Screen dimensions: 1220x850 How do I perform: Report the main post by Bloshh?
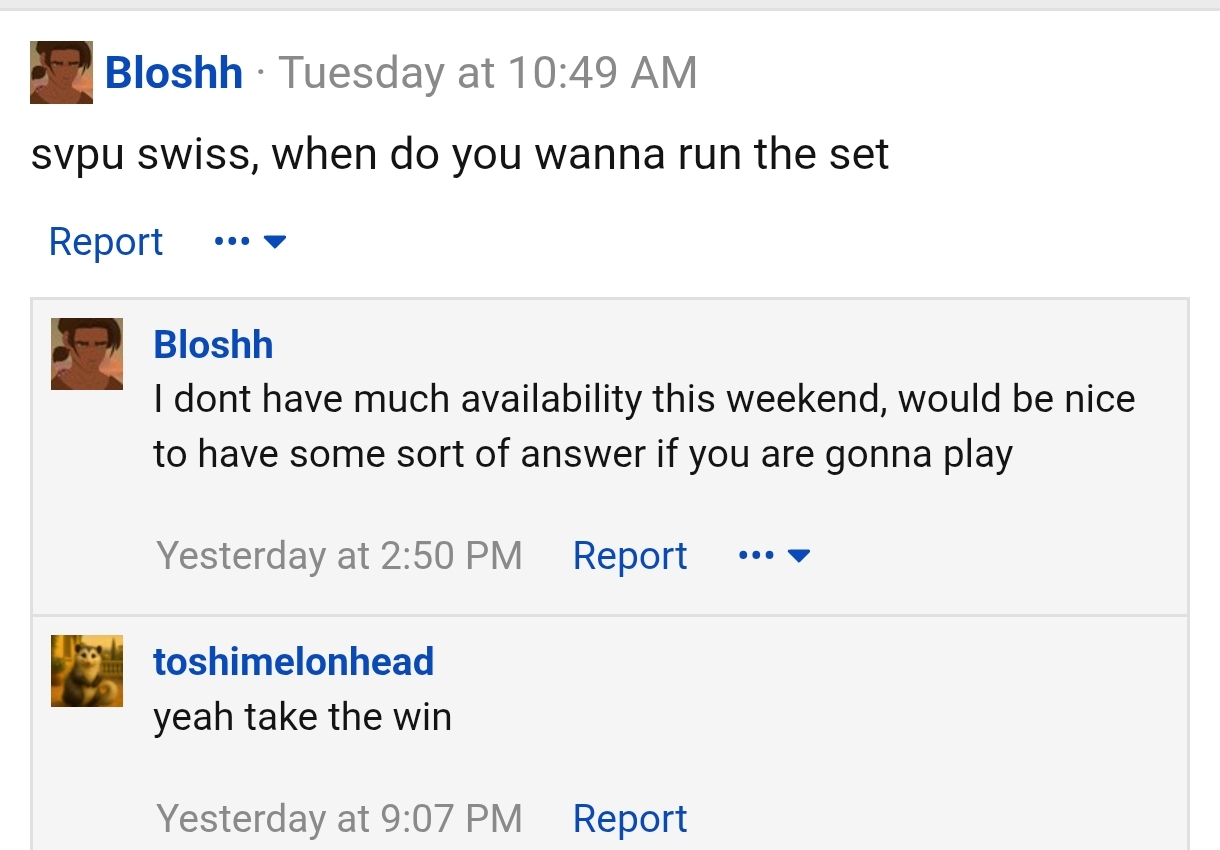(106, 242)
